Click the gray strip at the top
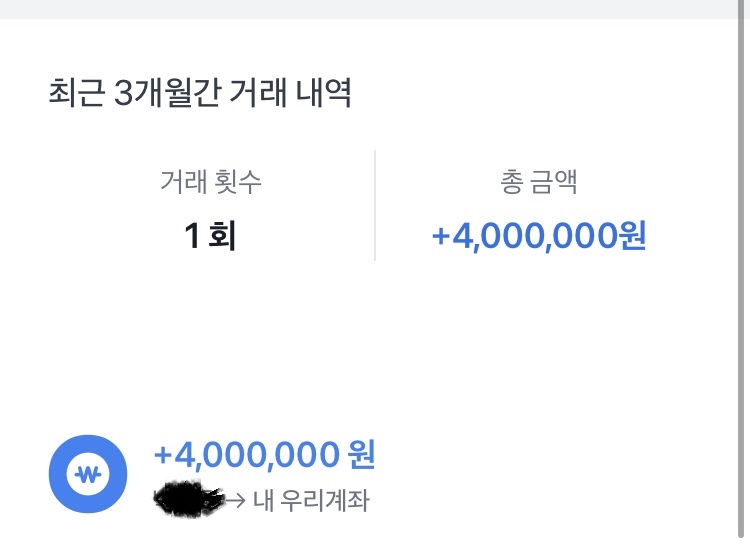The height and width of the screenshot is (544, 750). tap(375, 9)
